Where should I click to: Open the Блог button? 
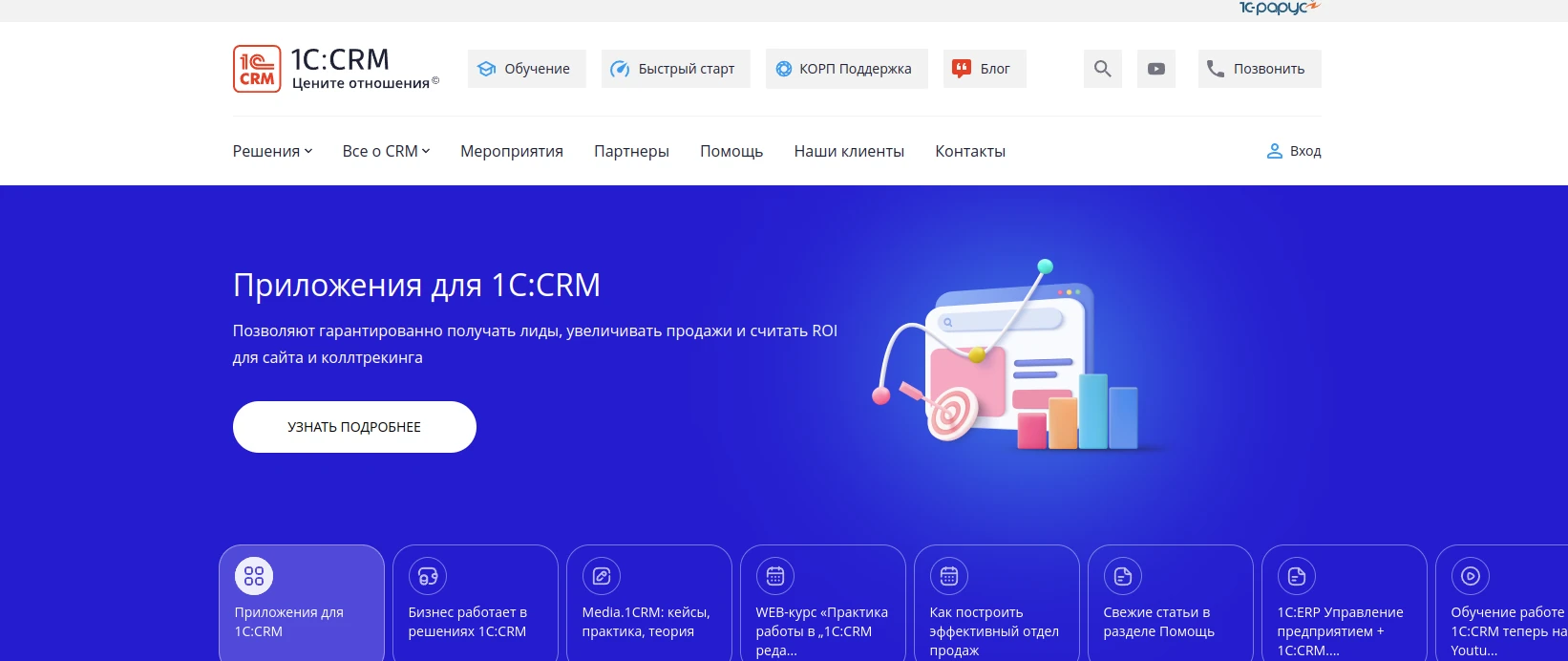click(985, 69)
